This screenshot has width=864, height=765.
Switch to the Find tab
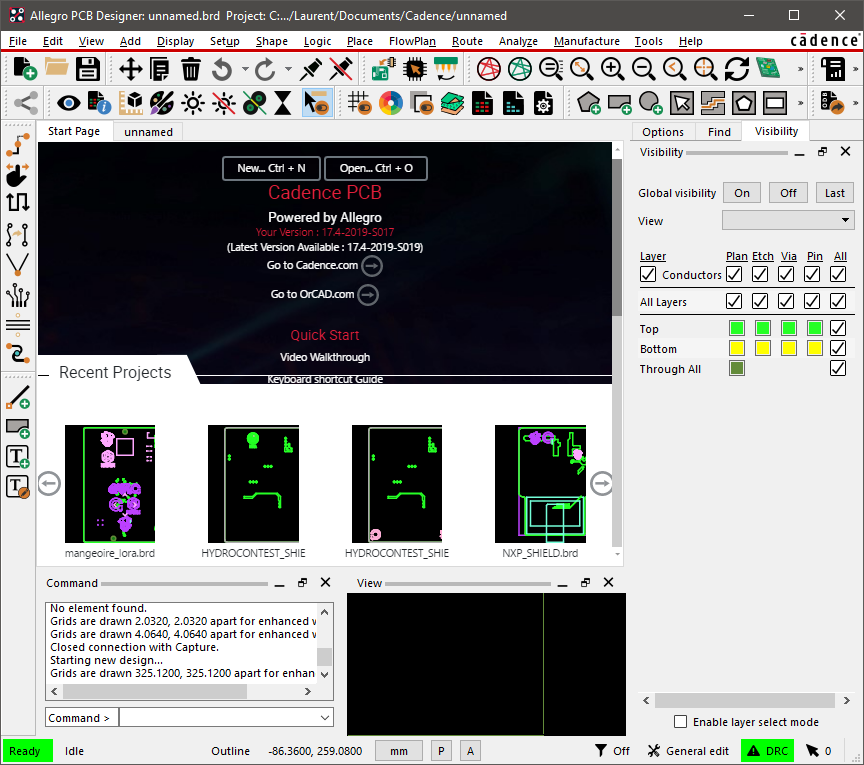pos(719,132)
